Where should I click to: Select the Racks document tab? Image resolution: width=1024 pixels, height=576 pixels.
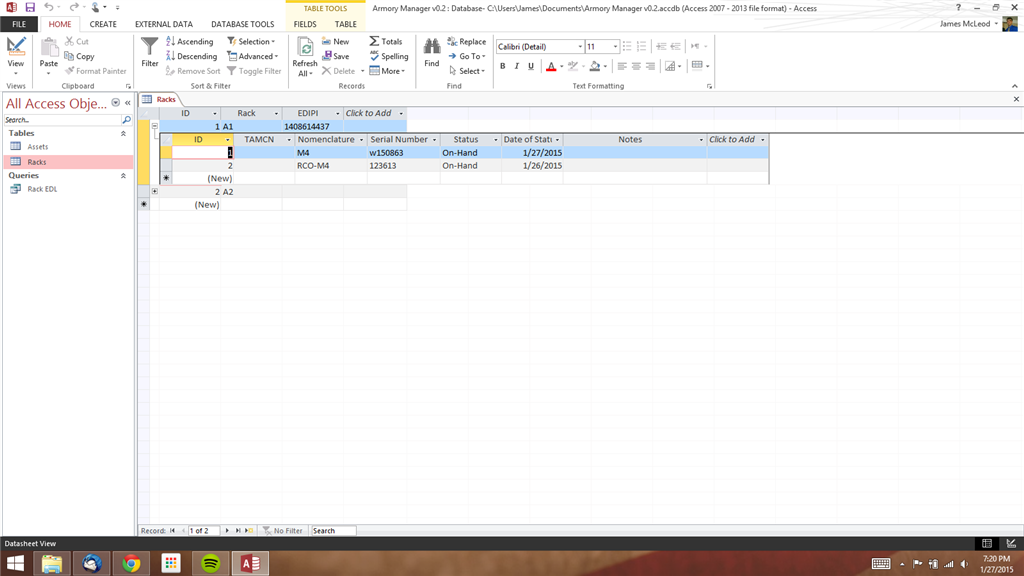tap(159, 99)
